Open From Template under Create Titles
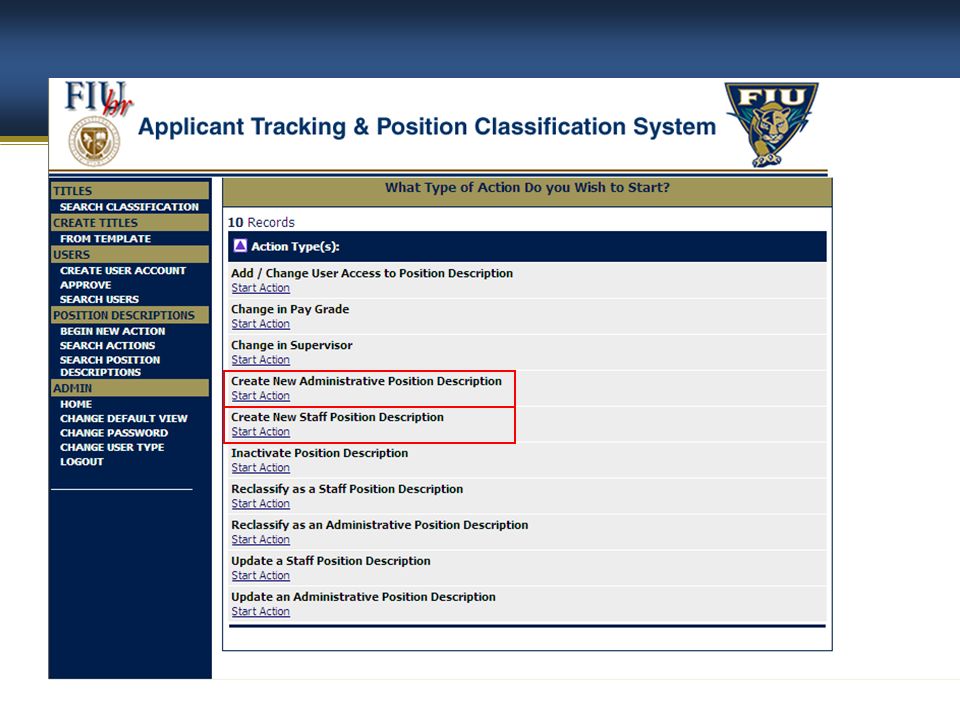Image resolution: width=960 pixels, height=720 pixels. point(105,239)
